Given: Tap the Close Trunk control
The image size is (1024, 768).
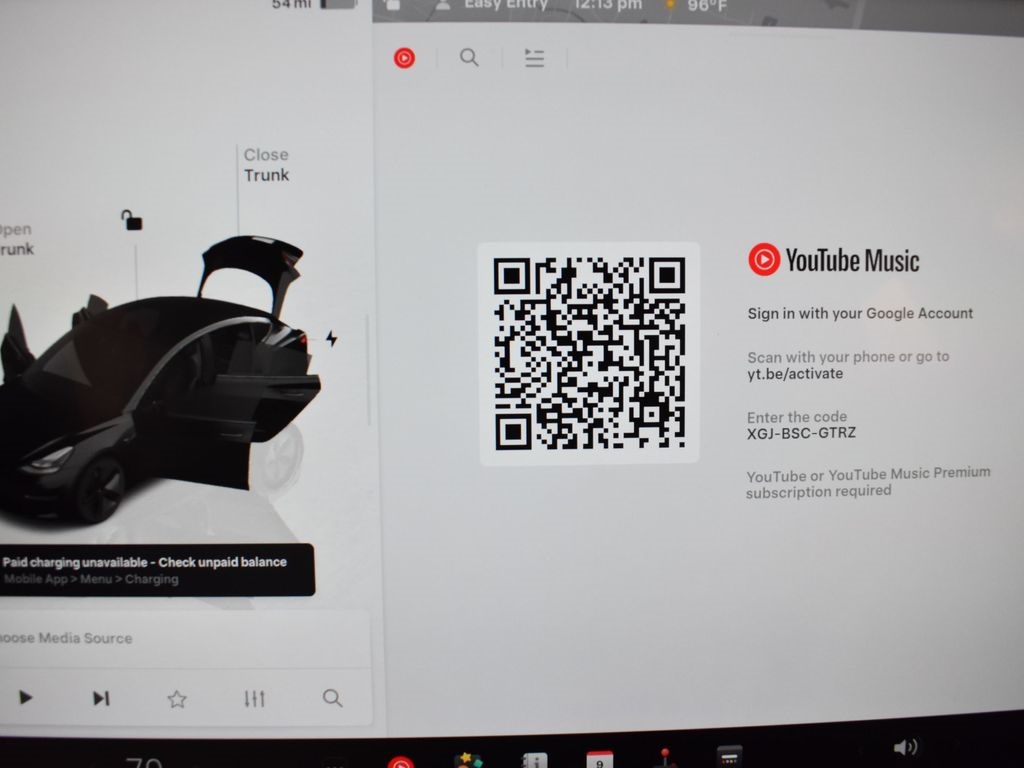Looking at the screenshot, I should 266,165.
